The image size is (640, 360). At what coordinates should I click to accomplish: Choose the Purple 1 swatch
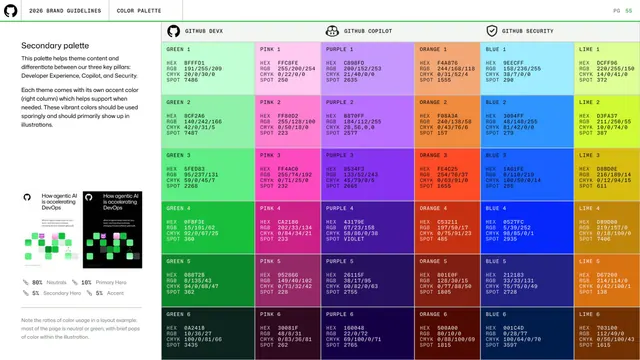(x=368, y=68)
